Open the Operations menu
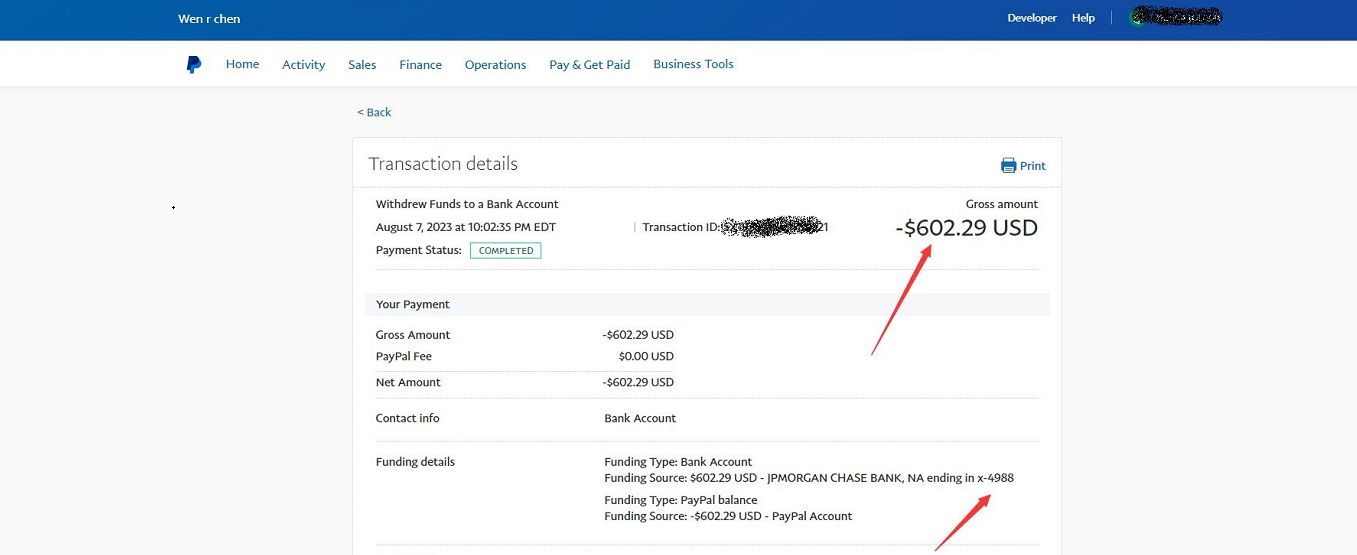 [x=495, y=65]
